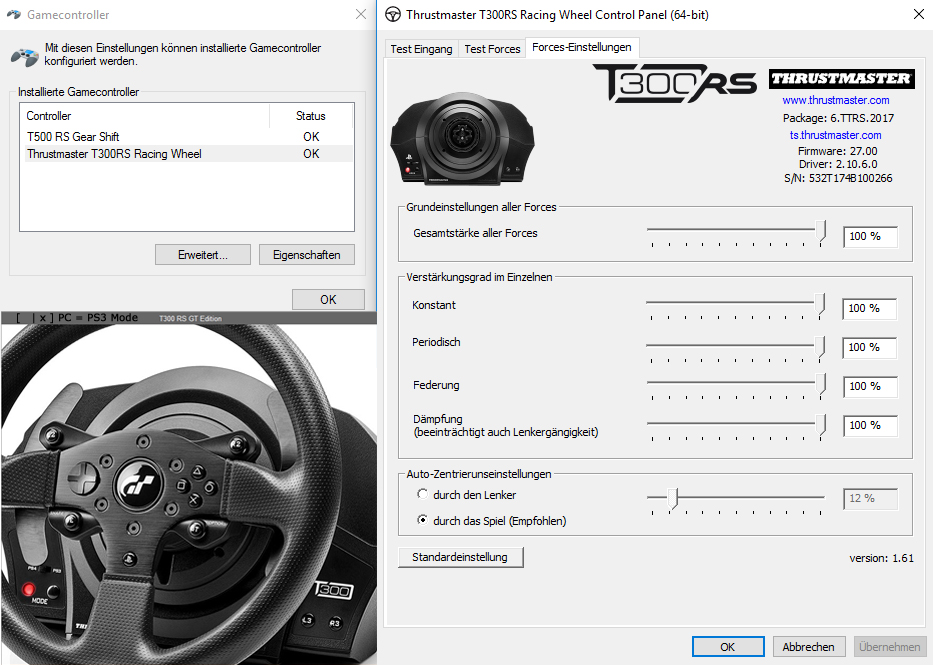Click the Gesamtstärke 100 % value field
This screenshot has width=933, height=665.
870,237
